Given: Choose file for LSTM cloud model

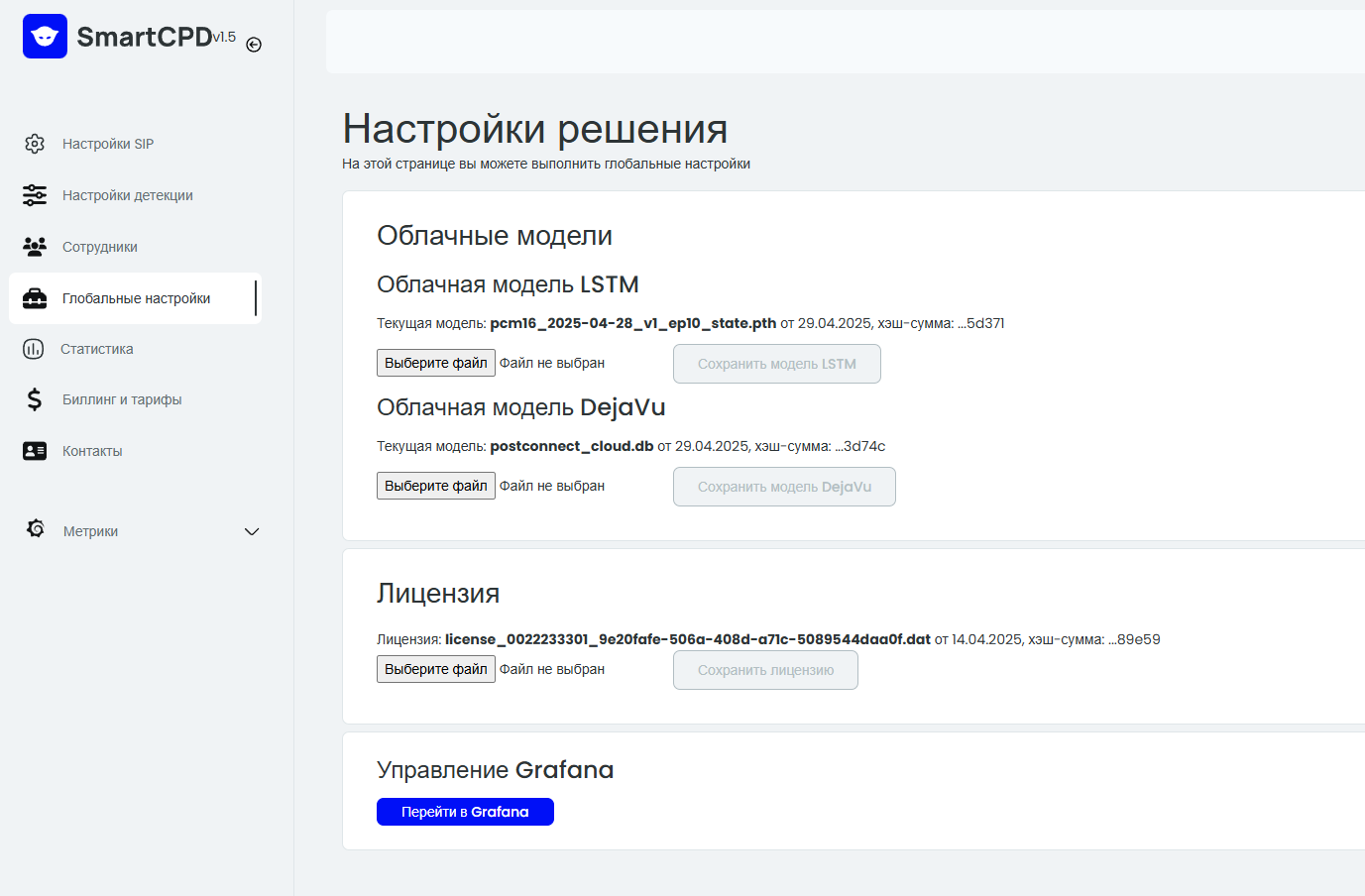Looking at the screenshot, I should tap(436, 363).
